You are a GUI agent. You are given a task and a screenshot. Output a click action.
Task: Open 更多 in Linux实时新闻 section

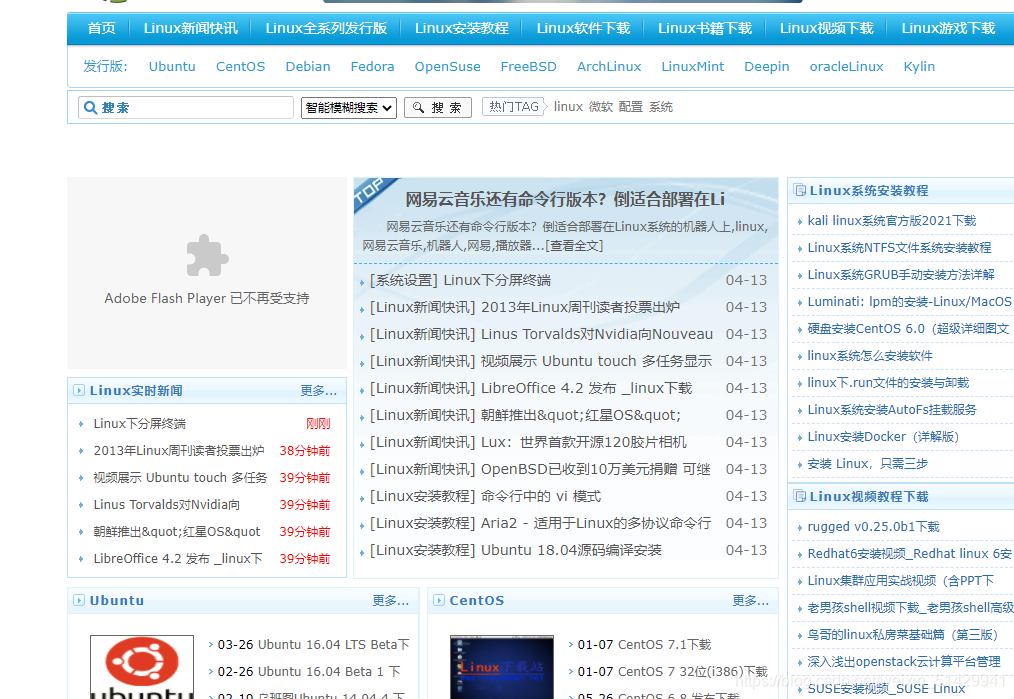[x=318, y=391]
